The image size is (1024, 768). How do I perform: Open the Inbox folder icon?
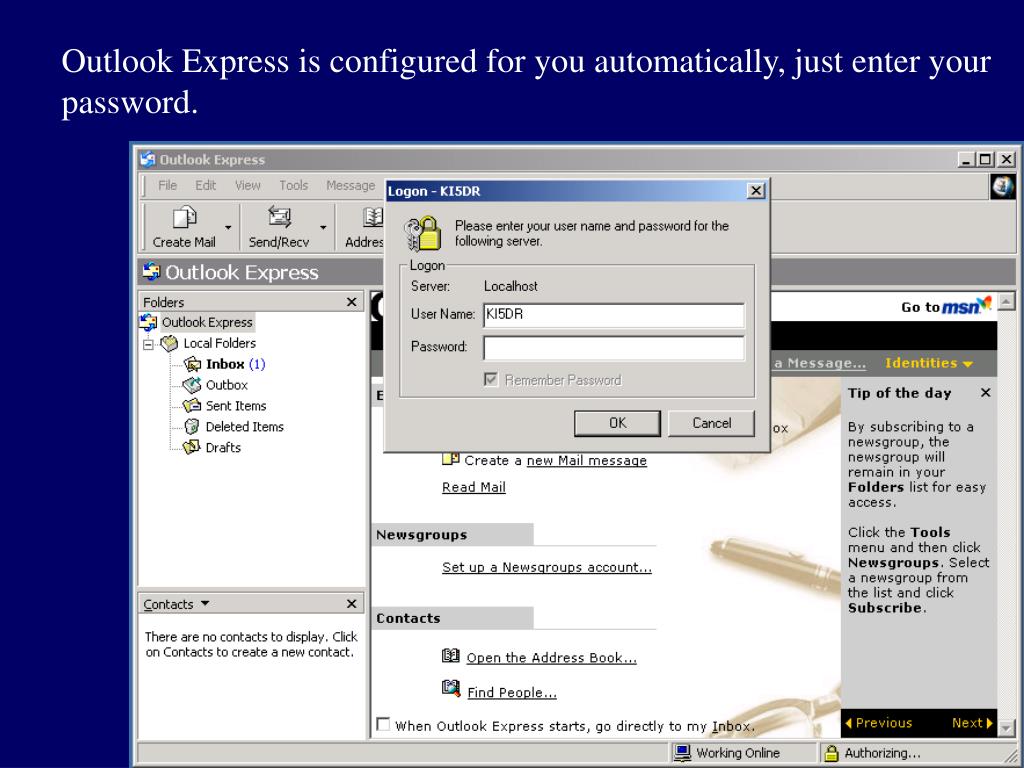coord(192,364)
